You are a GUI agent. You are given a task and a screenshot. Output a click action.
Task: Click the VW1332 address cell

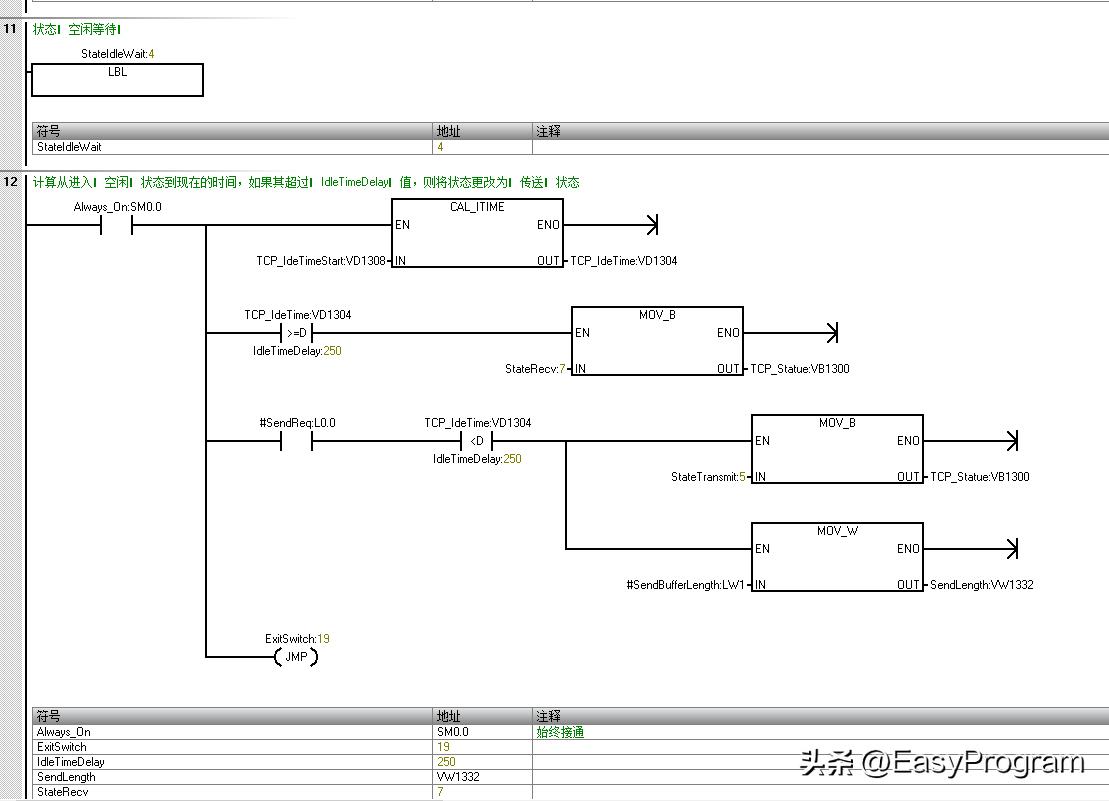click(482, 777)
